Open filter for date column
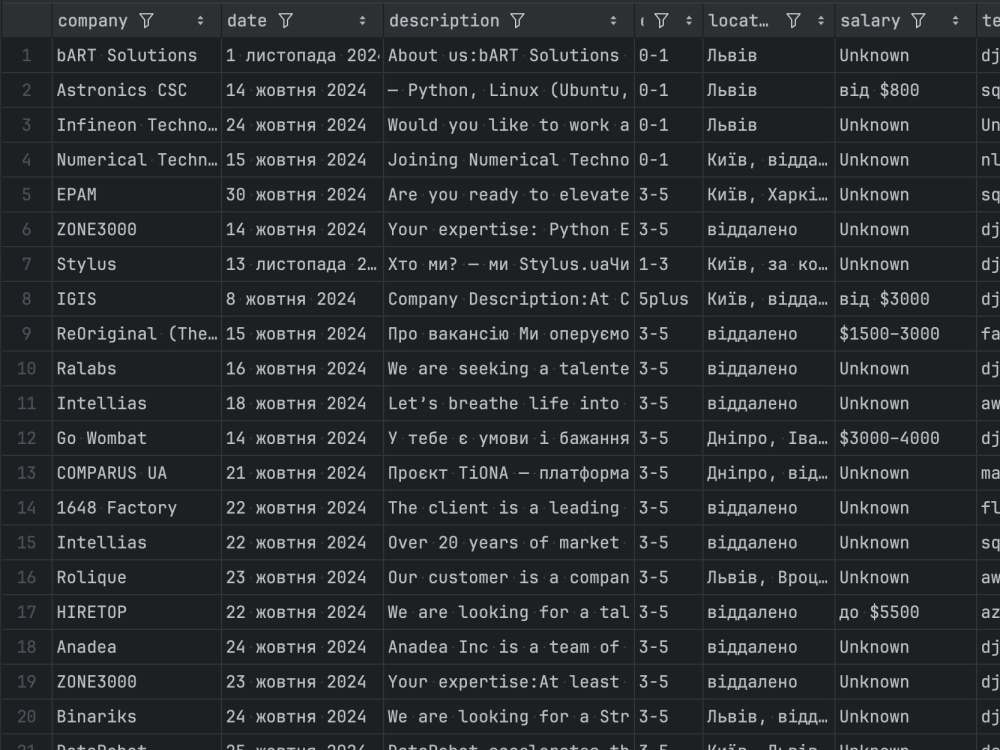 click(x=286, y=21)
